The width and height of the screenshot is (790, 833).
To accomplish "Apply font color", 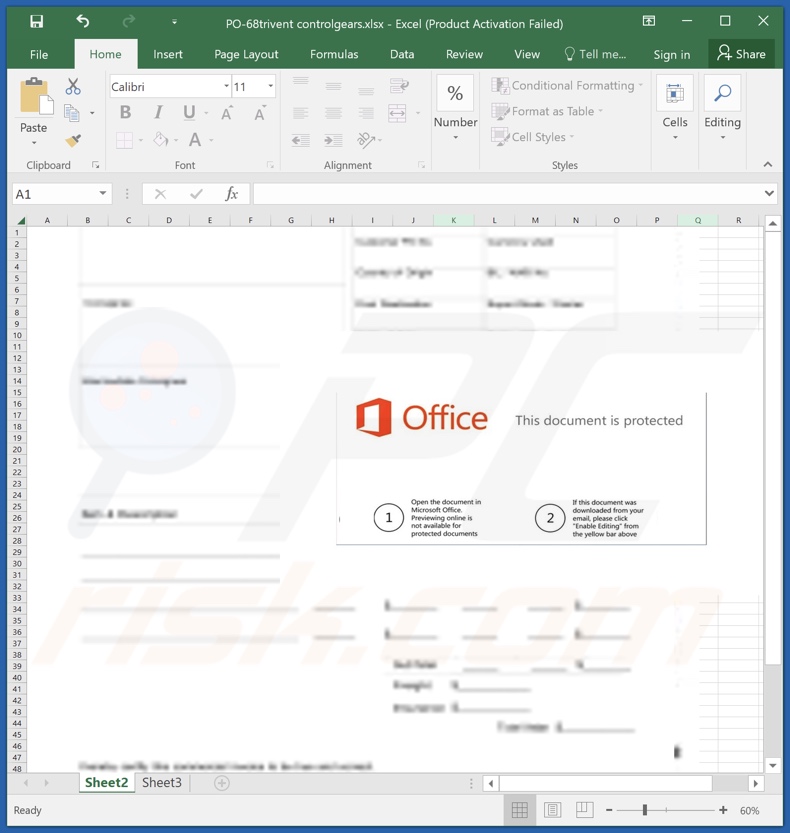I will click(x=195, y=140).
